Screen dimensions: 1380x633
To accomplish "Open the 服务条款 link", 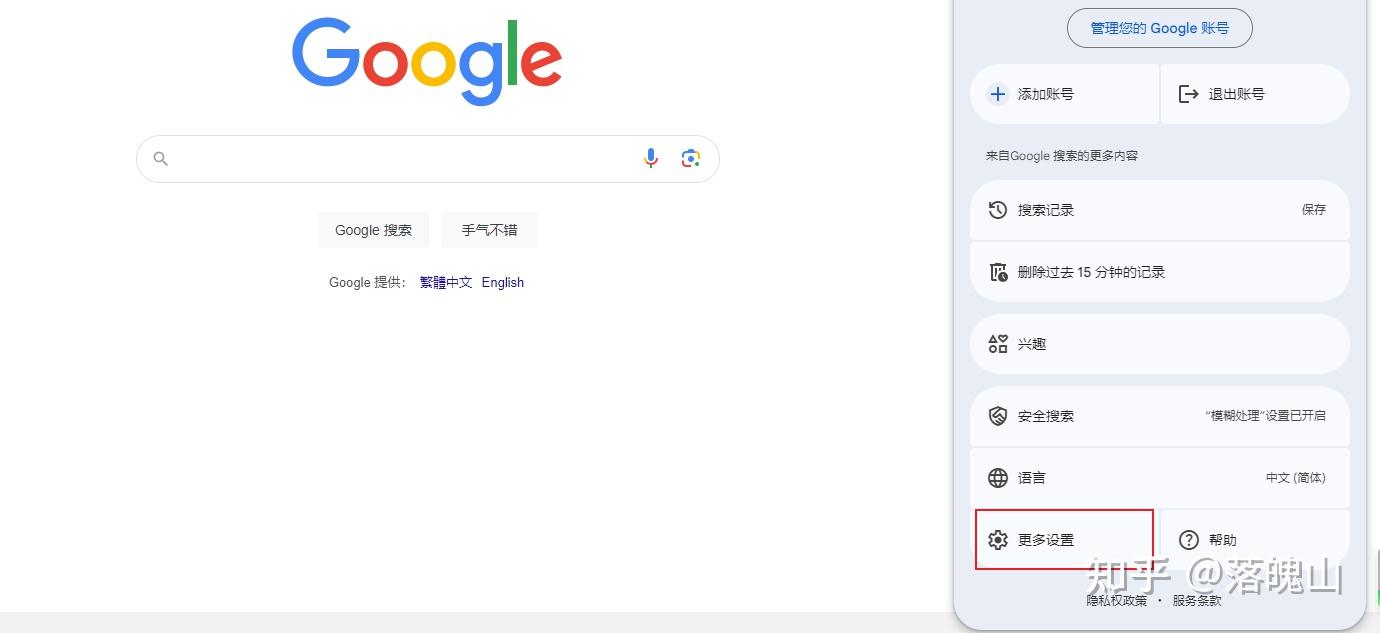I will (1197, 600).
